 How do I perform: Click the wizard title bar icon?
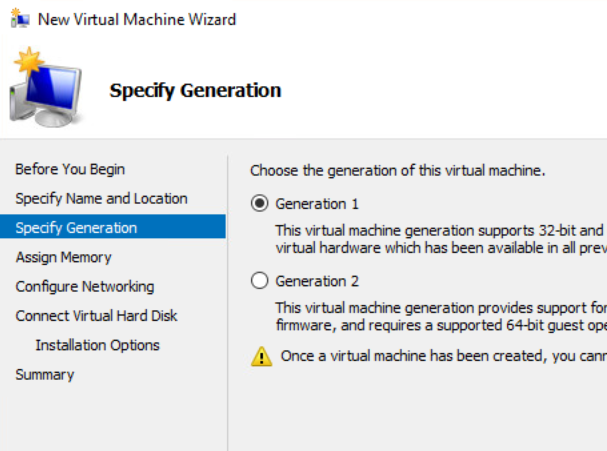click(x=20, y=18)
